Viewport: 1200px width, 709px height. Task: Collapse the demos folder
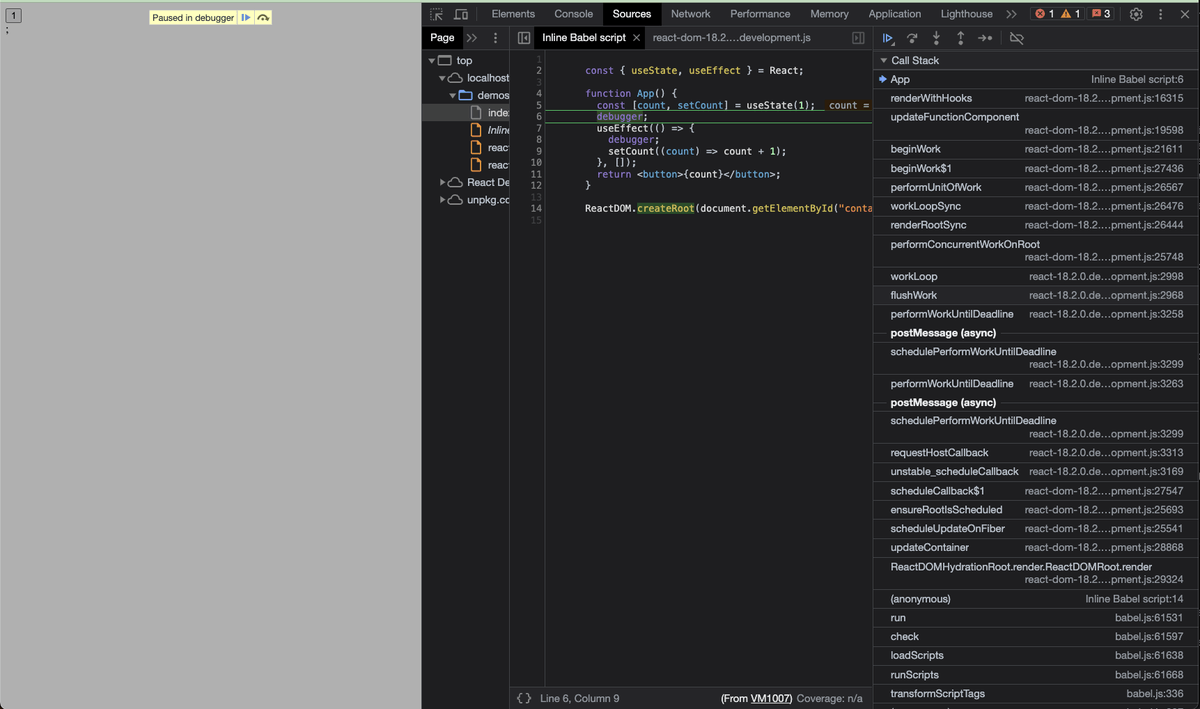[452, 95]
